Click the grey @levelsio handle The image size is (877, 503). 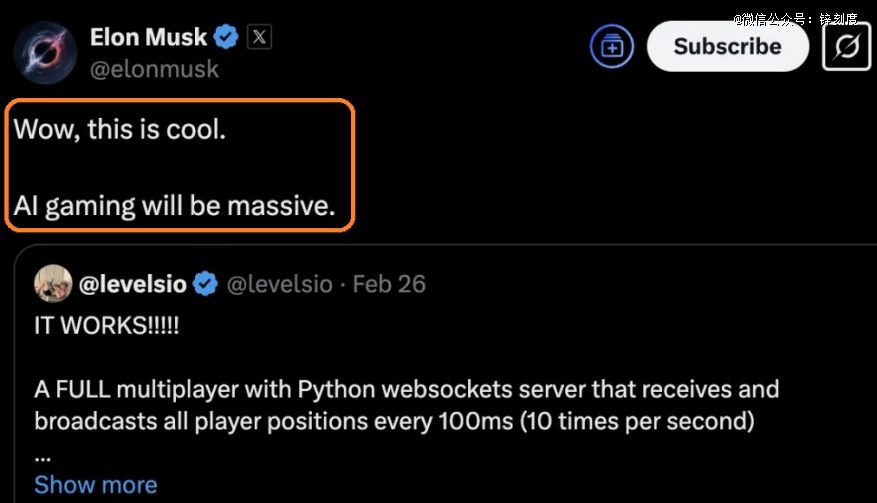280,285
